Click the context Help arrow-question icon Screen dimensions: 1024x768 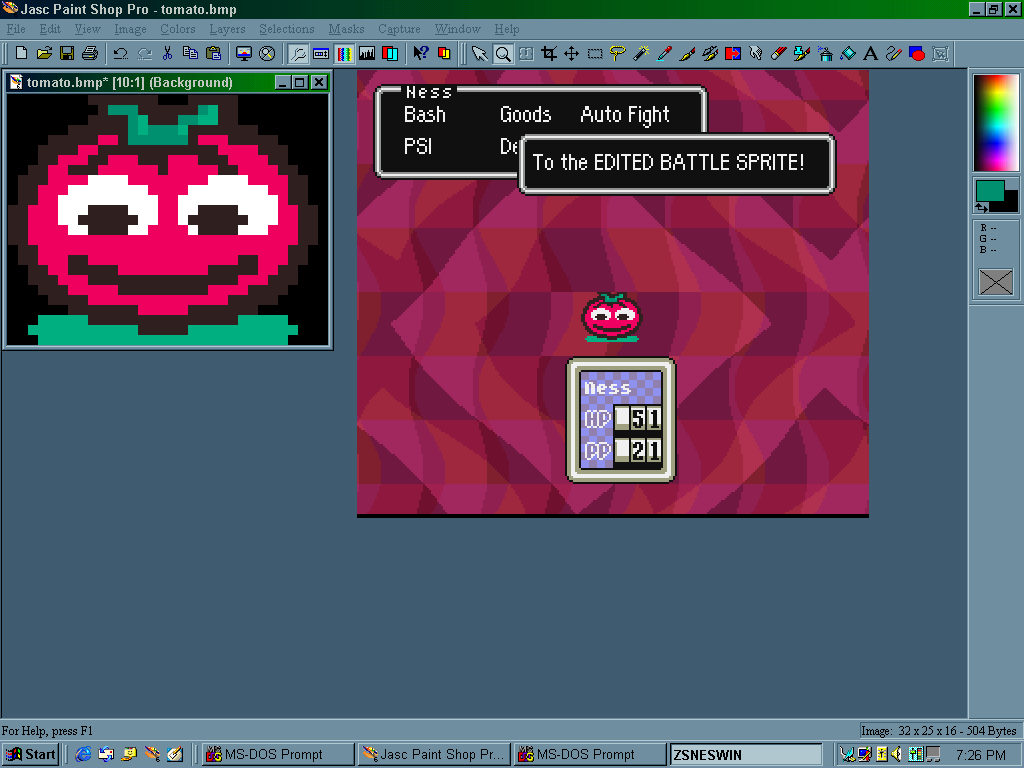[421, 53]
